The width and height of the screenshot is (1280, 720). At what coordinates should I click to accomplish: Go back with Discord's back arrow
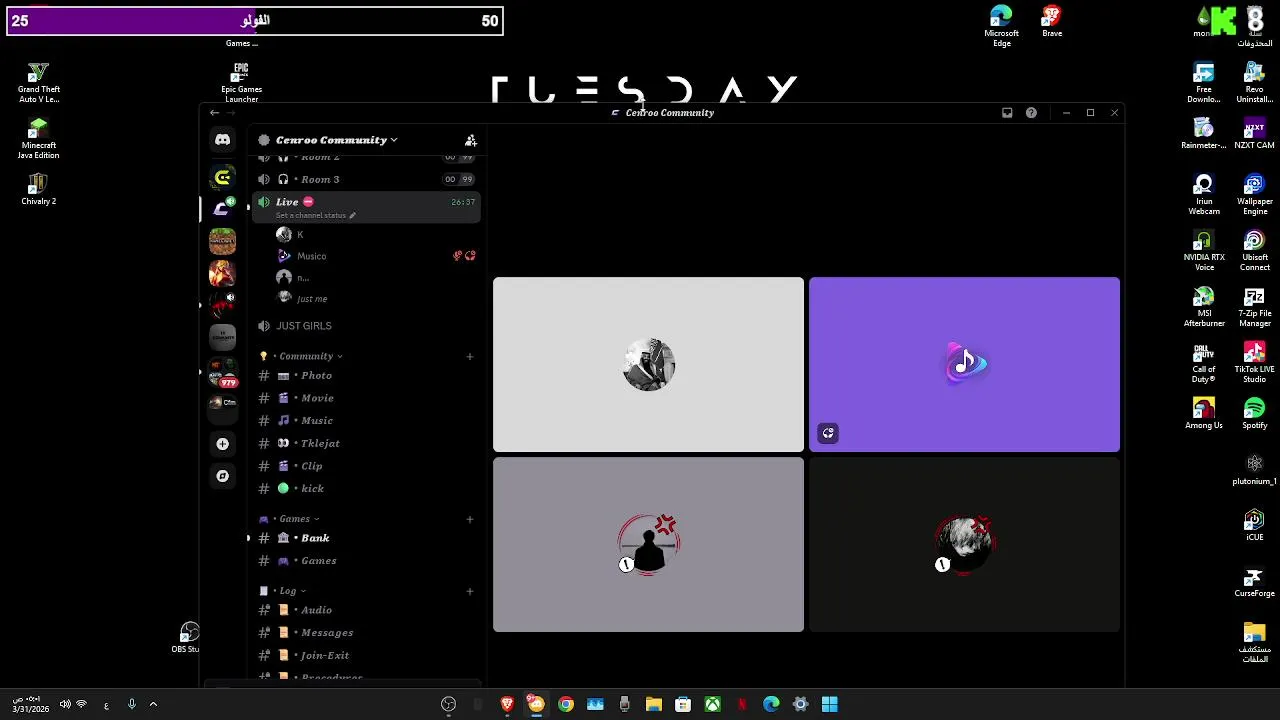[x=214, y=113]
